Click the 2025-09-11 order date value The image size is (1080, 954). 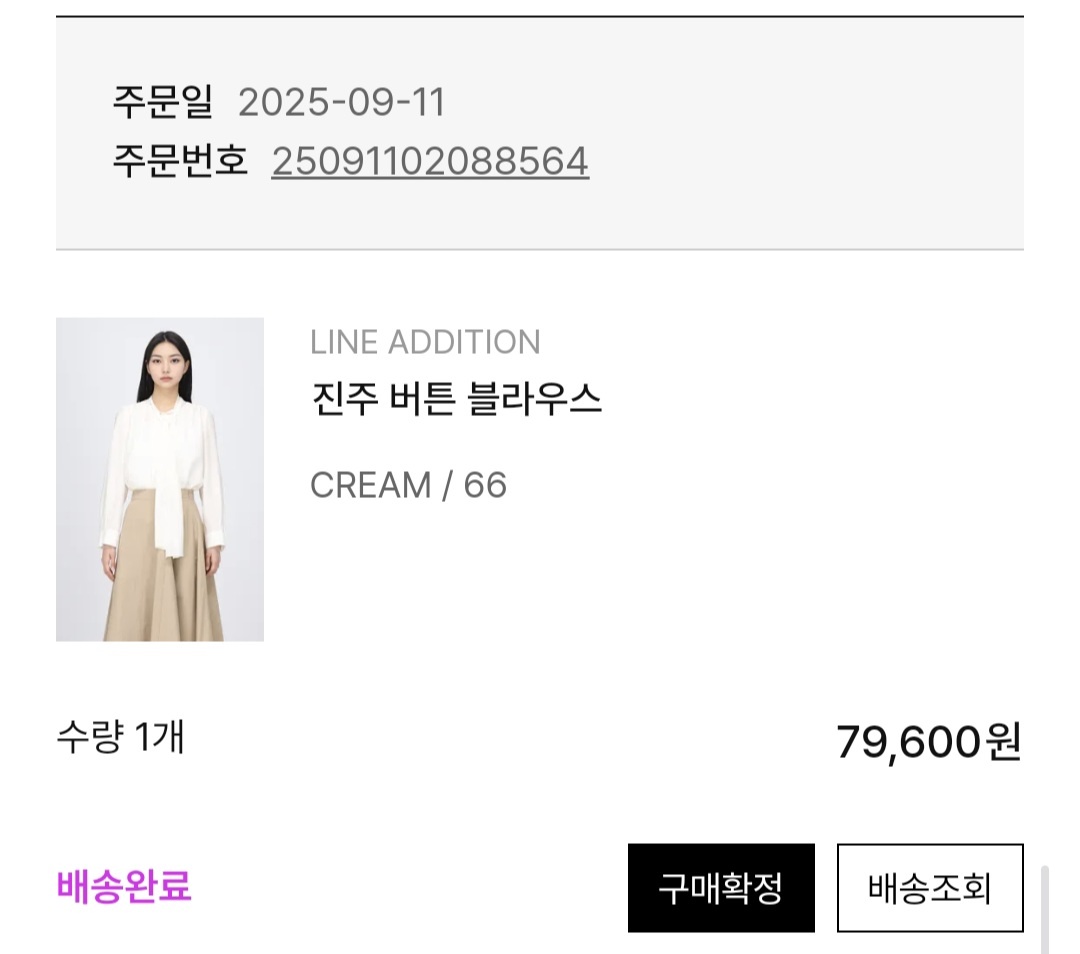pyautogui.click(x=341, y=103)
